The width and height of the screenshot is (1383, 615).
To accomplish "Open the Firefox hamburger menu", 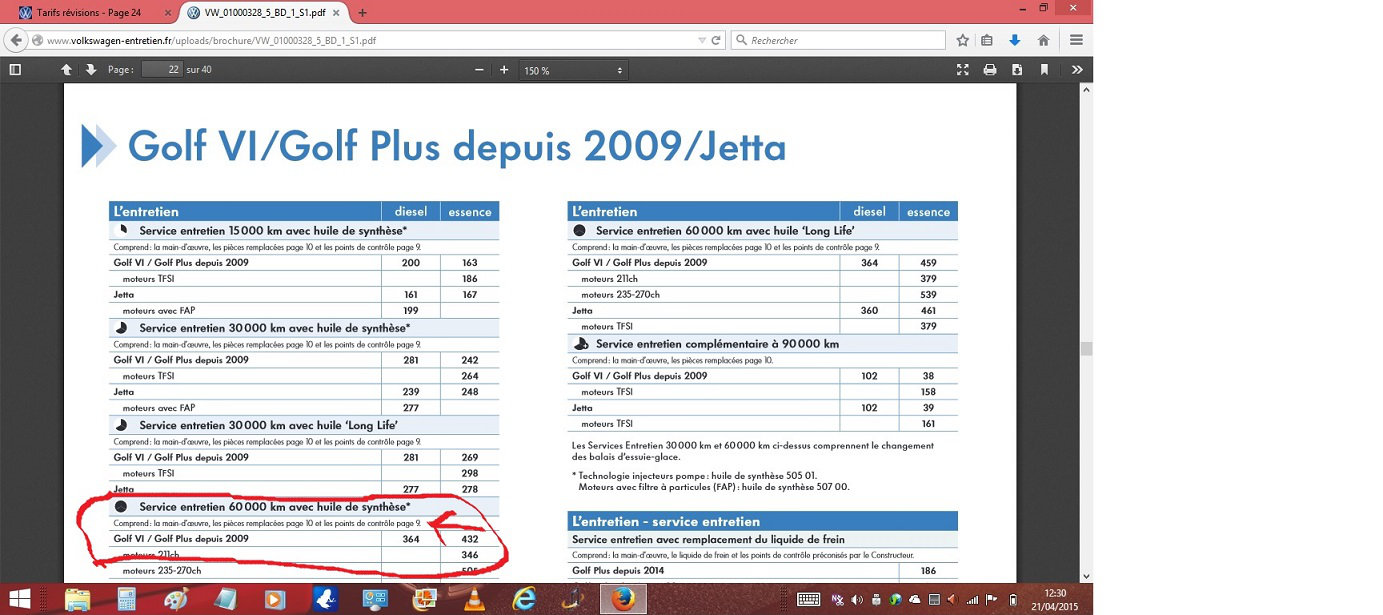I will coord(1076,41).
